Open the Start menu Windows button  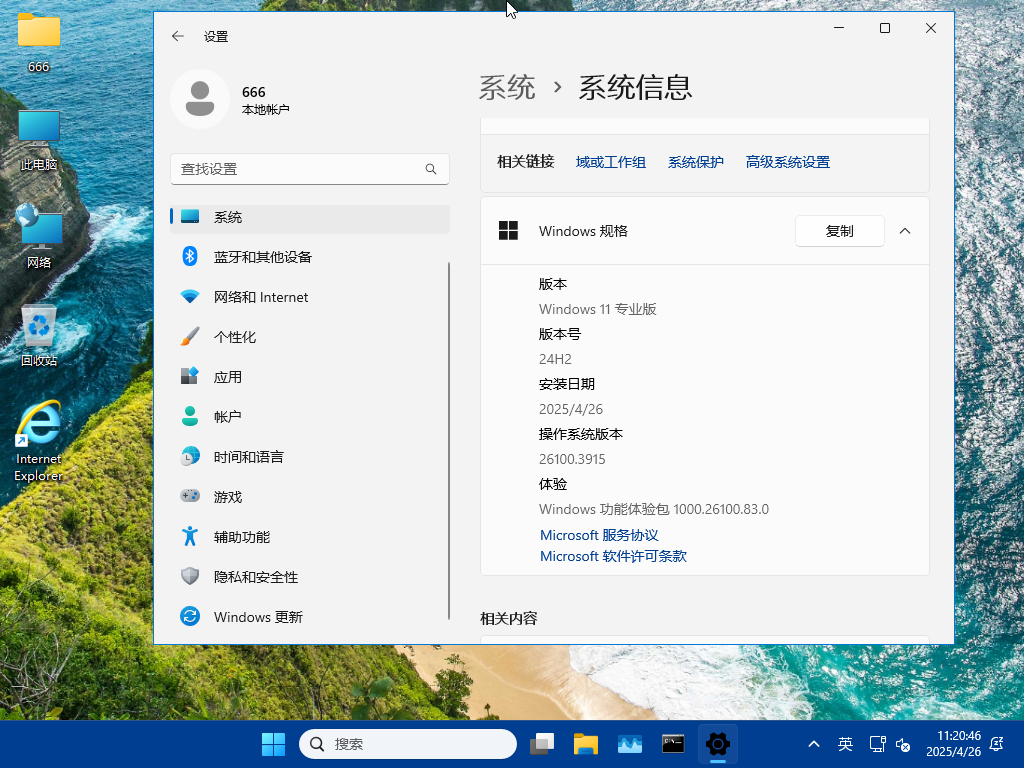[x=273, y=744]
